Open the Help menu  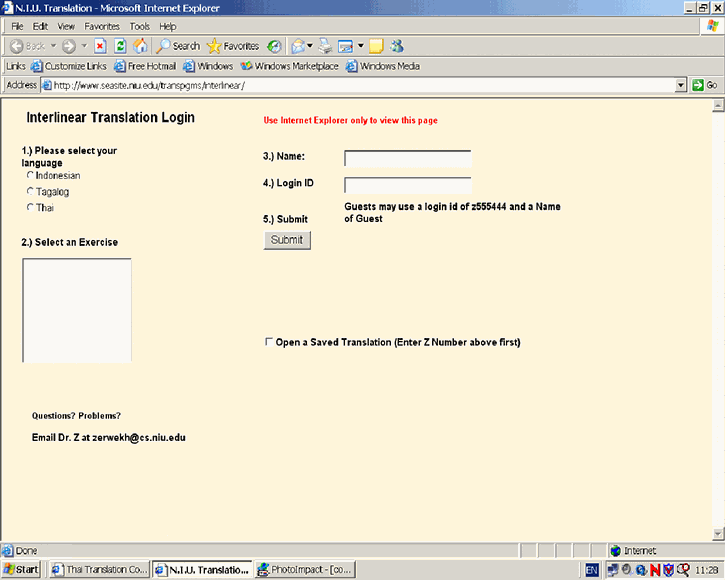tap(168, 26)
